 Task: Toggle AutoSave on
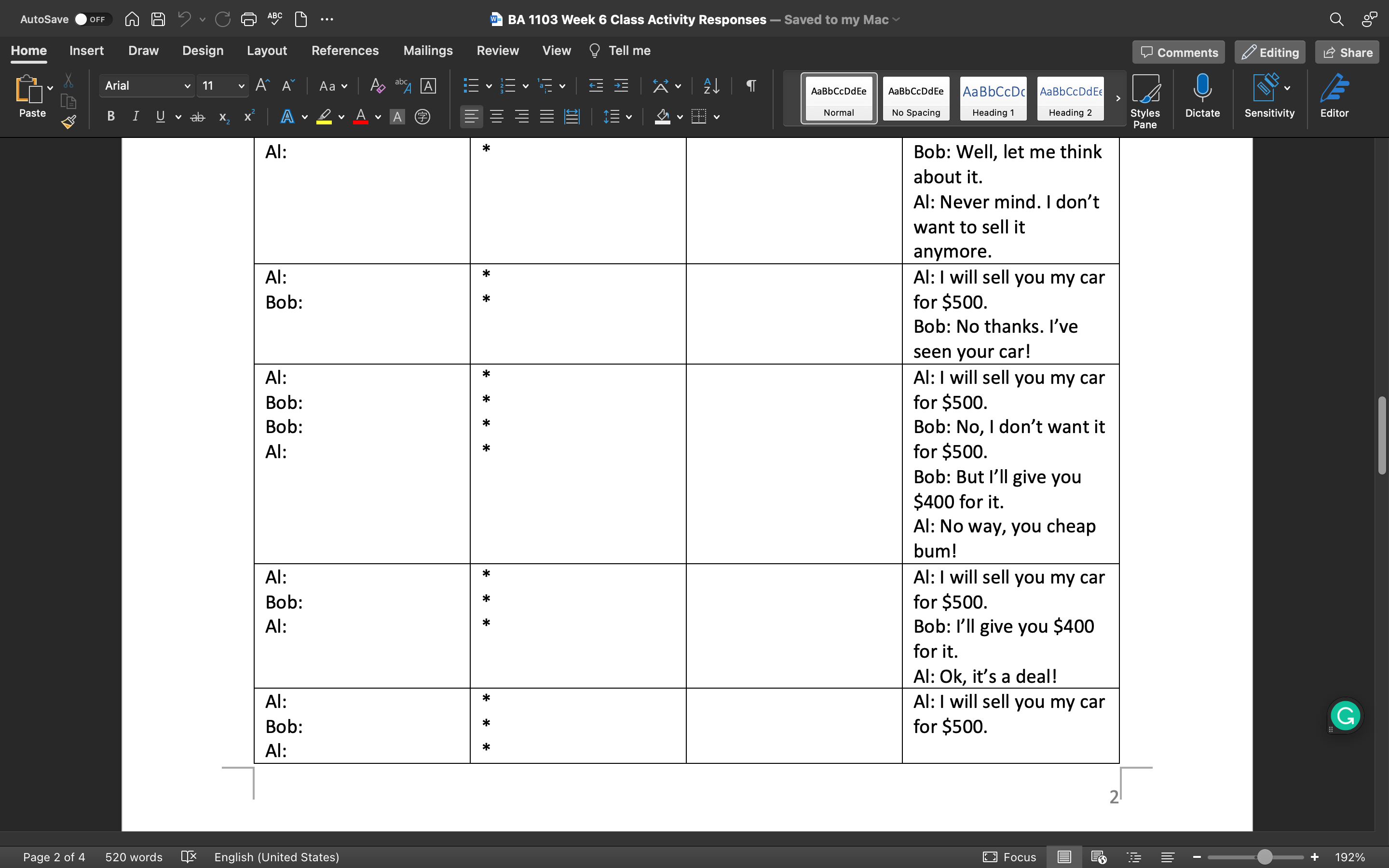click(x=92, y=19)
